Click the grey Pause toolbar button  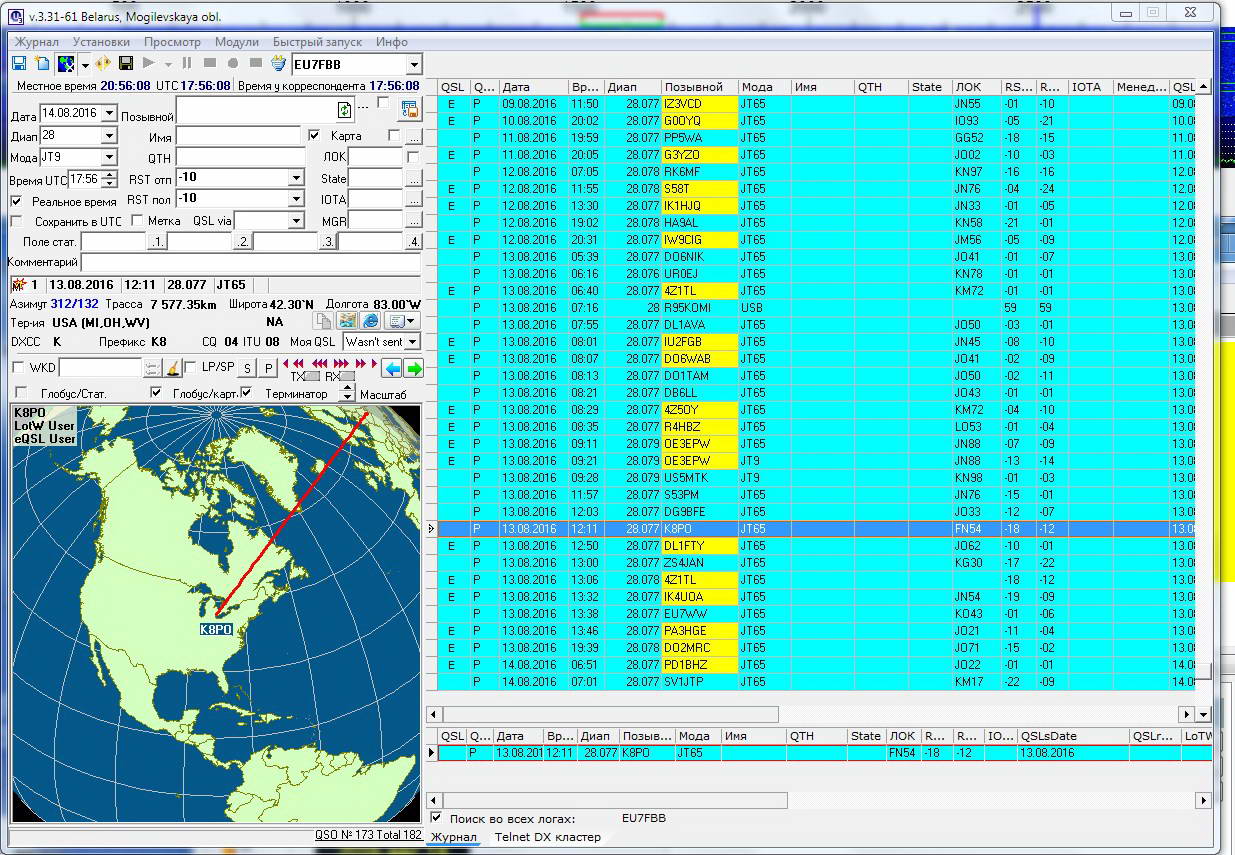click(x=187, y=64)
